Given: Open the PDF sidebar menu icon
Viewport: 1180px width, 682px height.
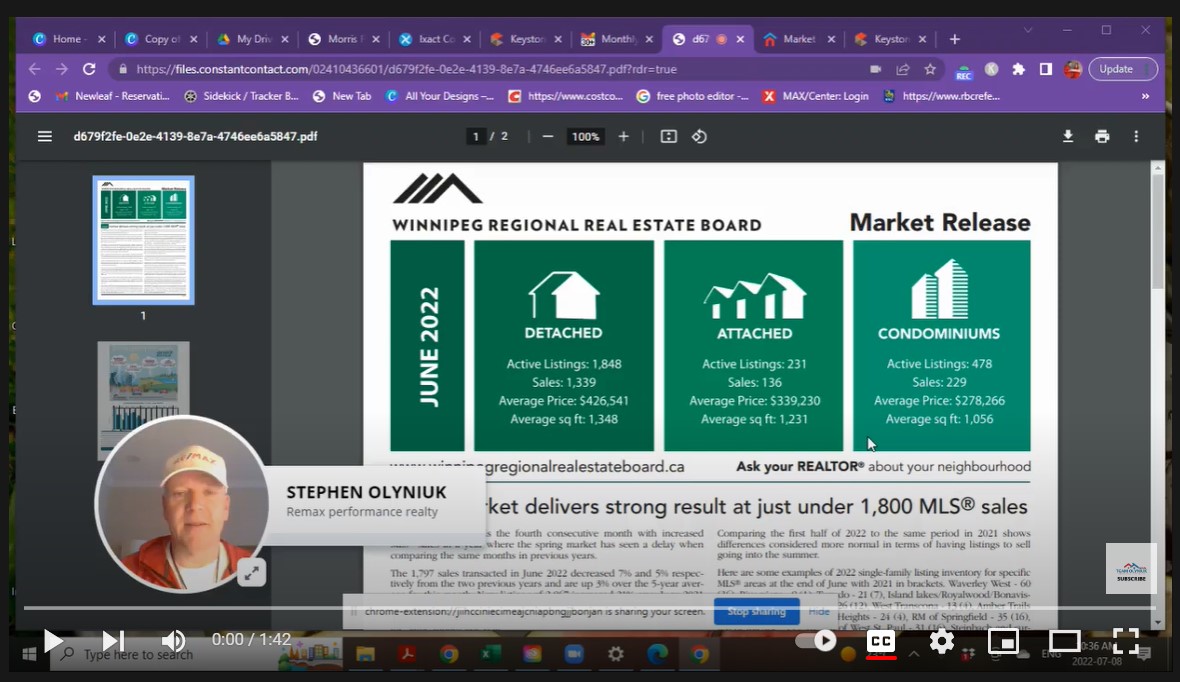Looking at the screenshot, I should tap(44, 136).
